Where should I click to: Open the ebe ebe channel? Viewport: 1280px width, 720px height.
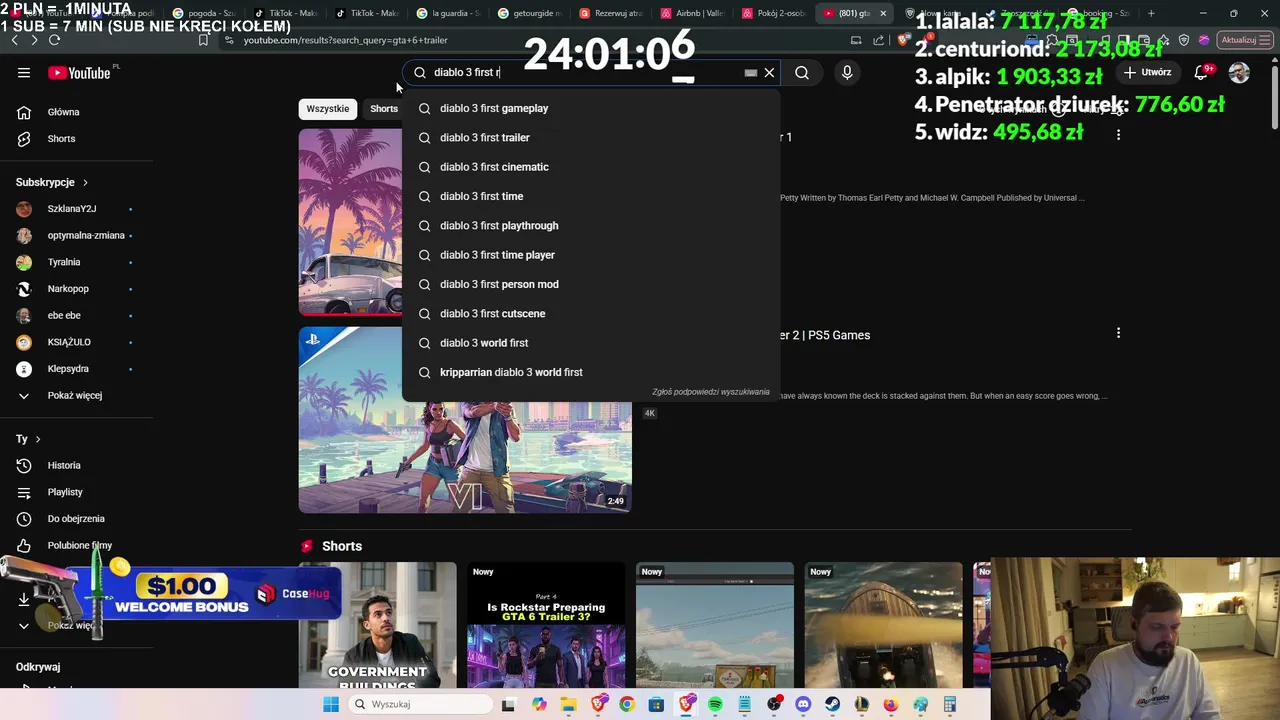coord(64,315)
